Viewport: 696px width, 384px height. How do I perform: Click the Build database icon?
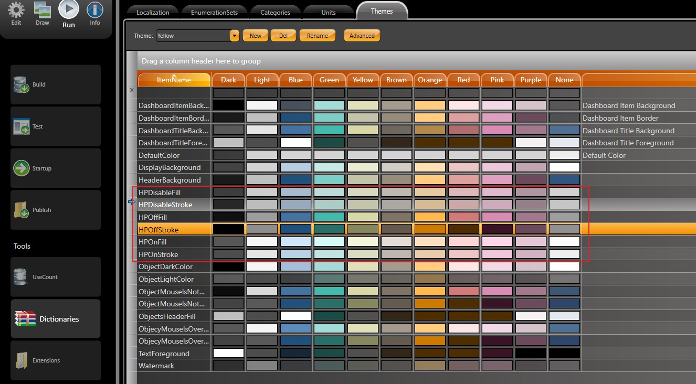21,84
